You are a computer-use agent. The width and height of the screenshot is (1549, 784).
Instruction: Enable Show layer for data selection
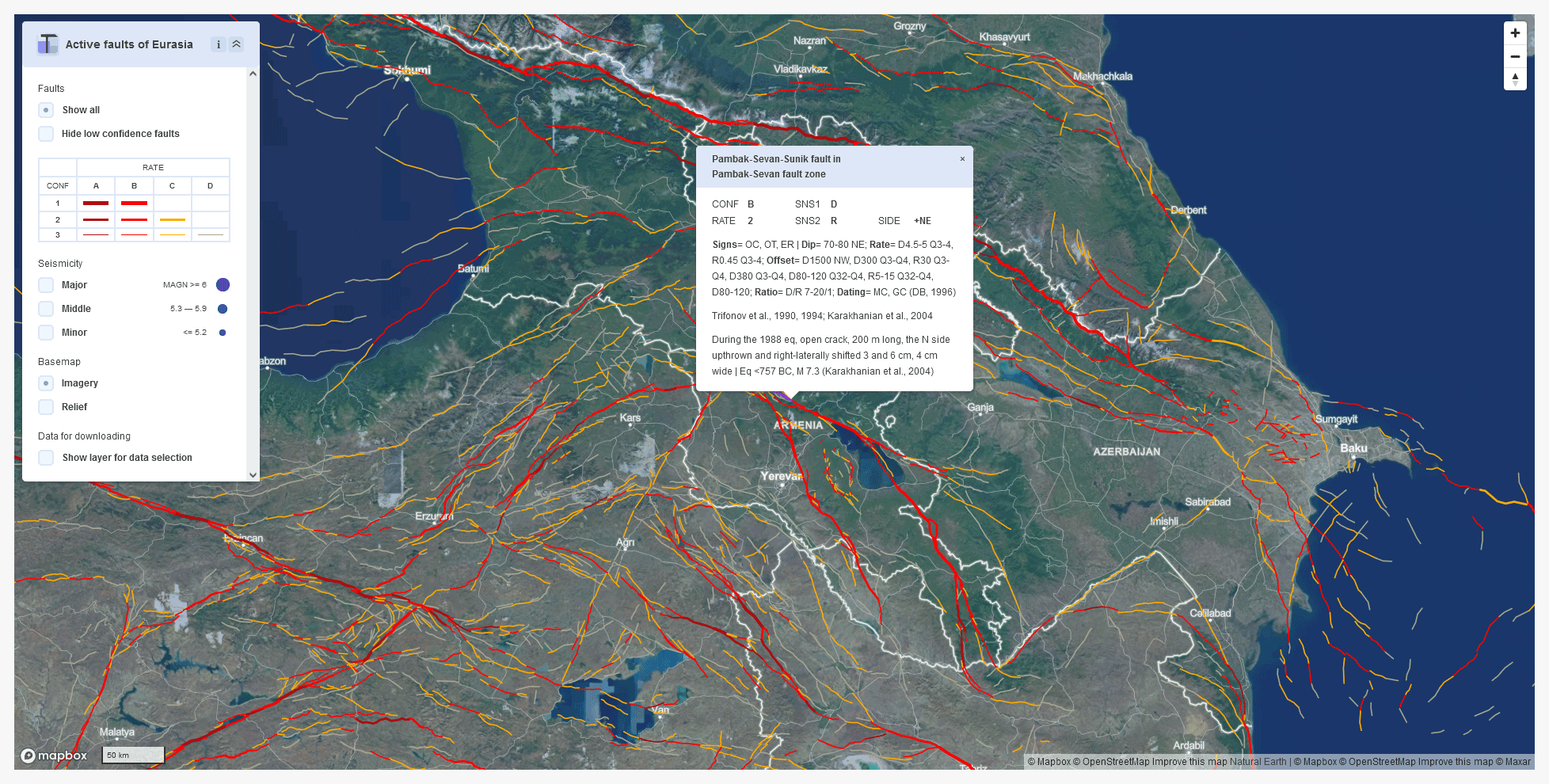tap(46, 458)
